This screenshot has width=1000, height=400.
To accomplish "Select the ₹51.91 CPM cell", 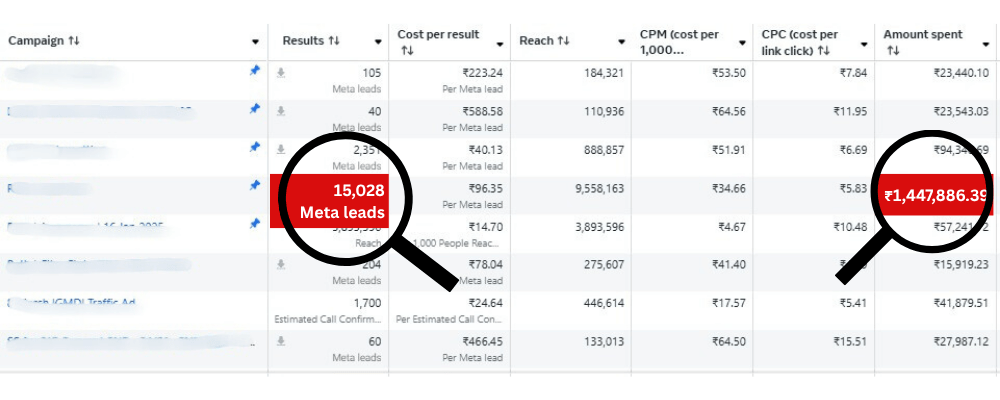I will click(x=729, y=150).
